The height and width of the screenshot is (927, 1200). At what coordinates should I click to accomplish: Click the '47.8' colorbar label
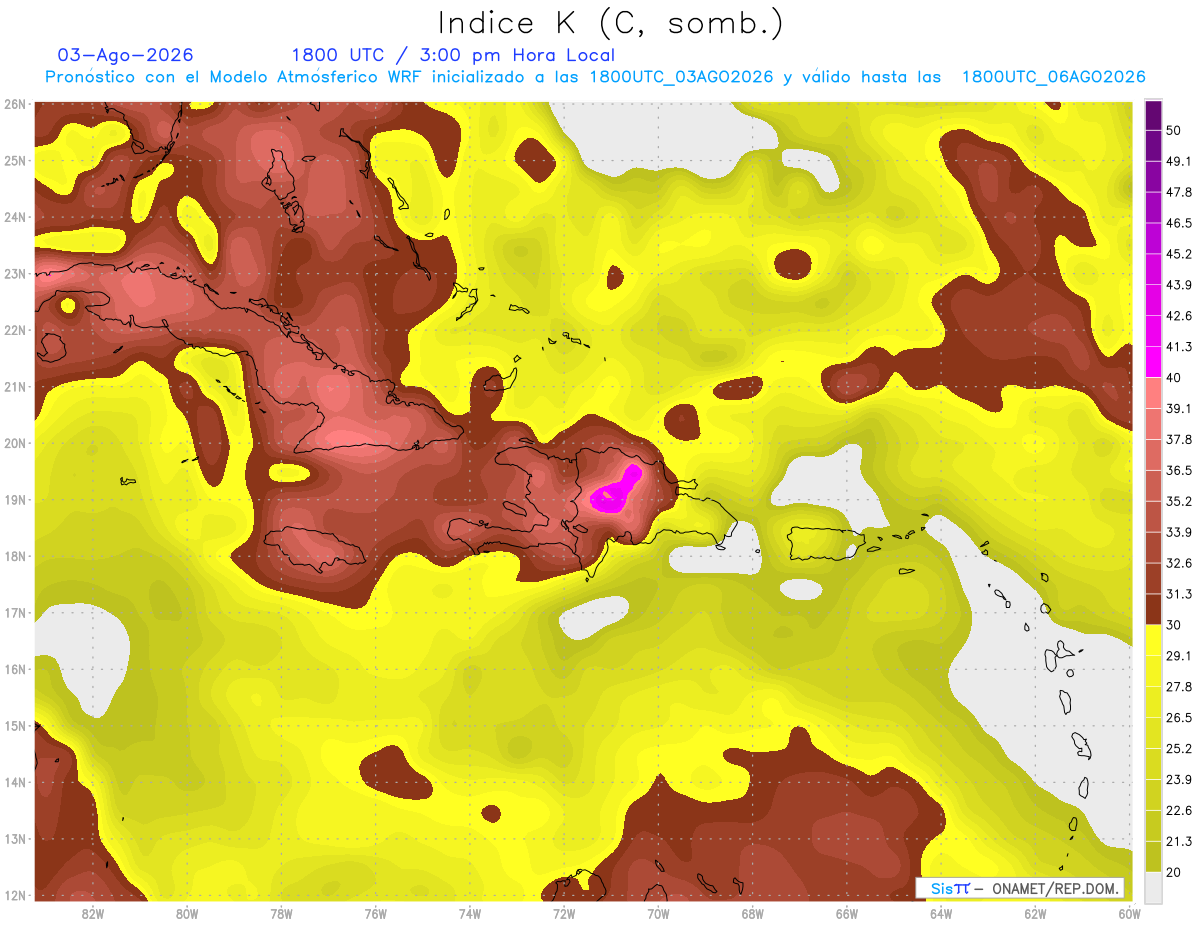coord(1179,192)
